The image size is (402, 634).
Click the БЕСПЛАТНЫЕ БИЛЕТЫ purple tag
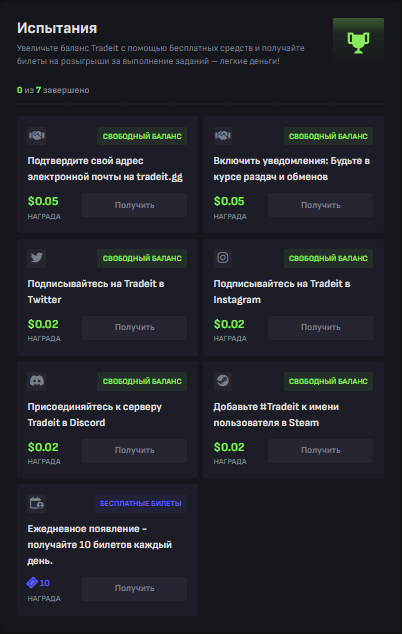(141, 503)
